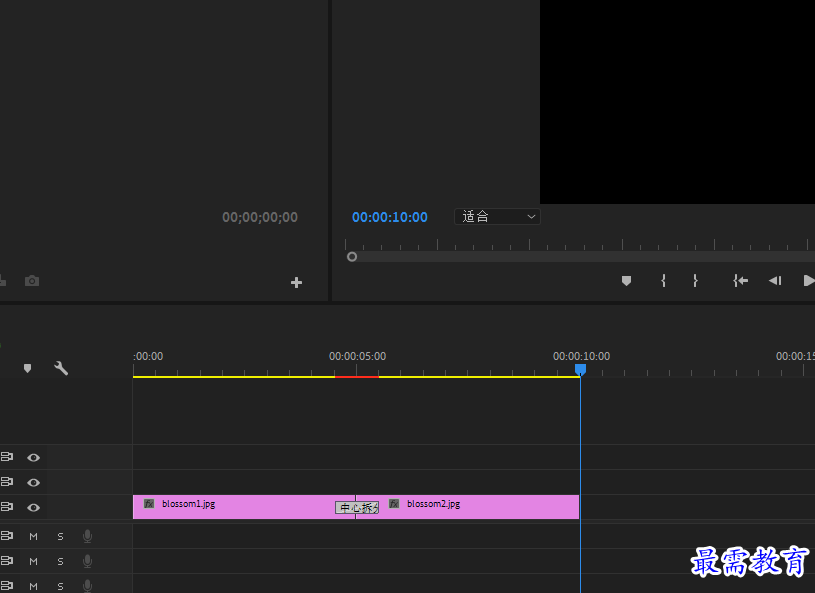Select the 中心拆分 transition between clips
Image resolution: width=815 pixels, height=593 pixels.
coord(357,508)
